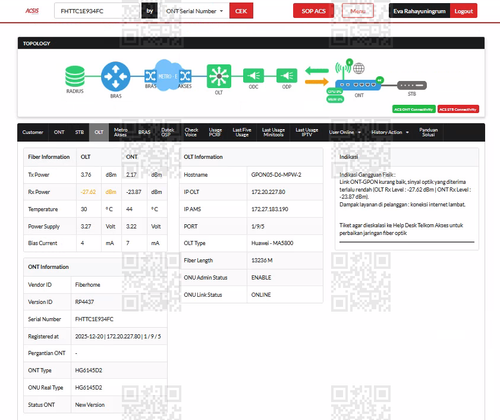Click the Indikasi panel header
The width and height of the screenshot is (500, 420).
[407, 157]
